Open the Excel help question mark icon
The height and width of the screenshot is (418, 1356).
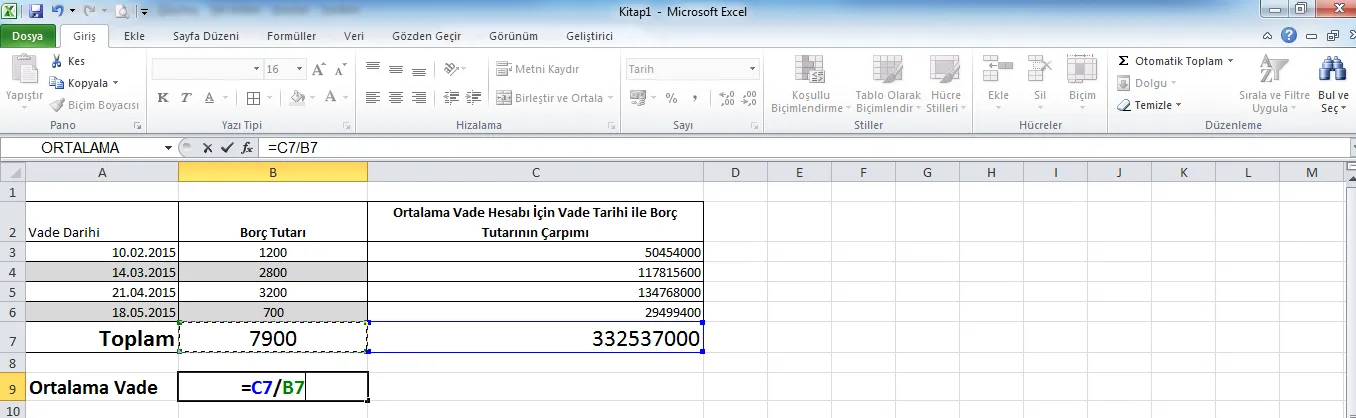(x=1289, y=36)
